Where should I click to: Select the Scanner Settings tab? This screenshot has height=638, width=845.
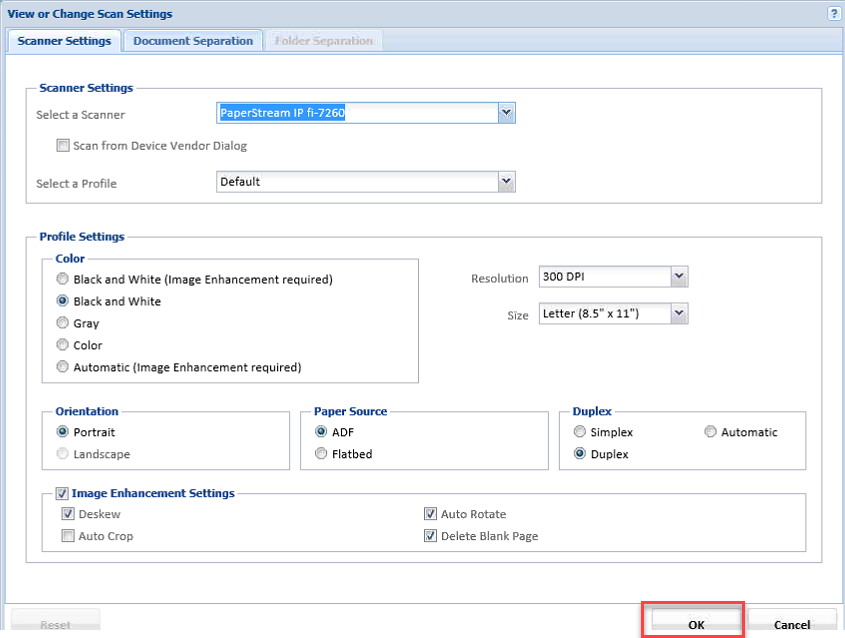coord(65,41)
